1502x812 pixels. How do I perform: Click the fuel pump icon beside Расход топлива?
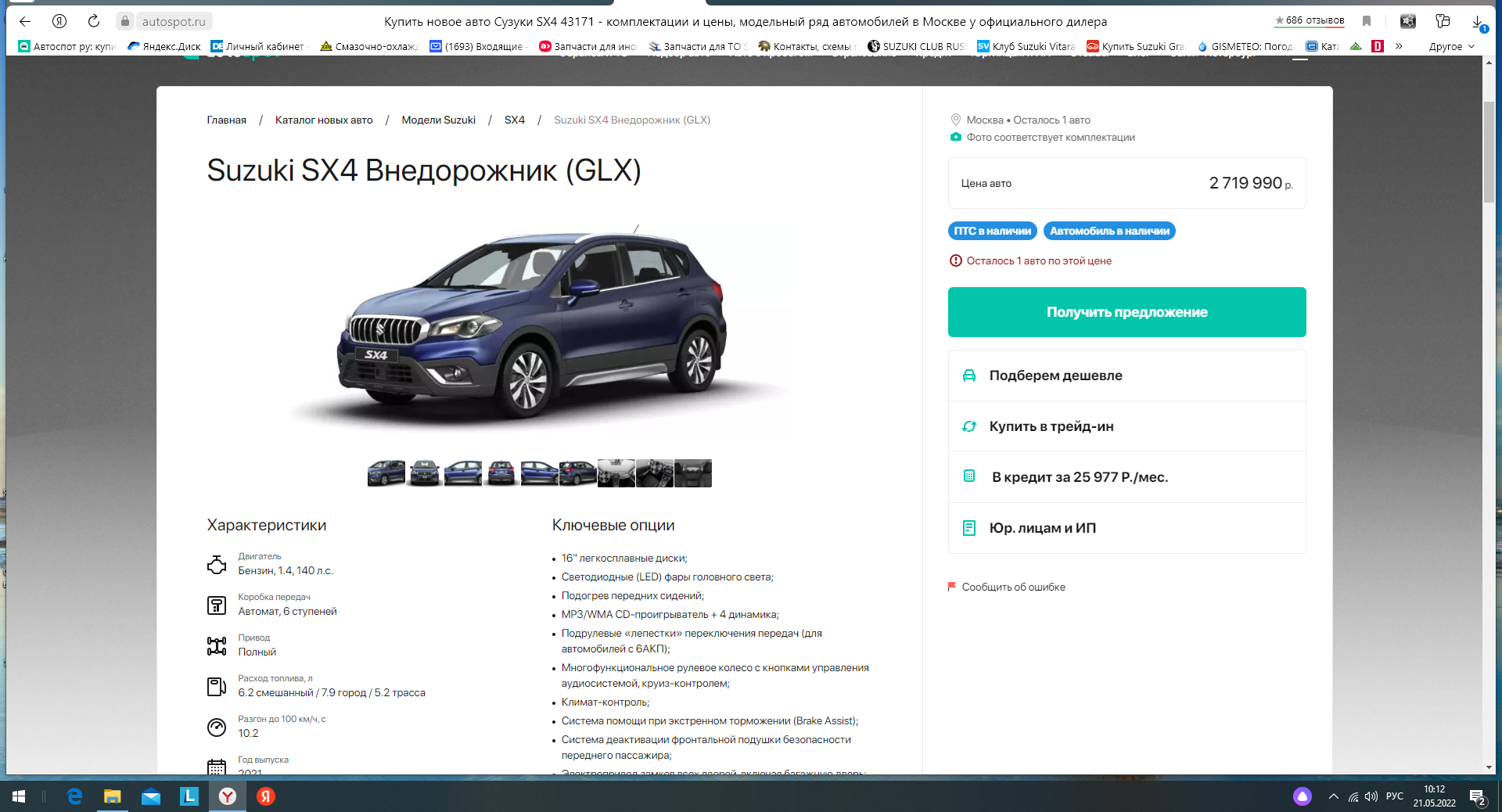click(217, 687)
